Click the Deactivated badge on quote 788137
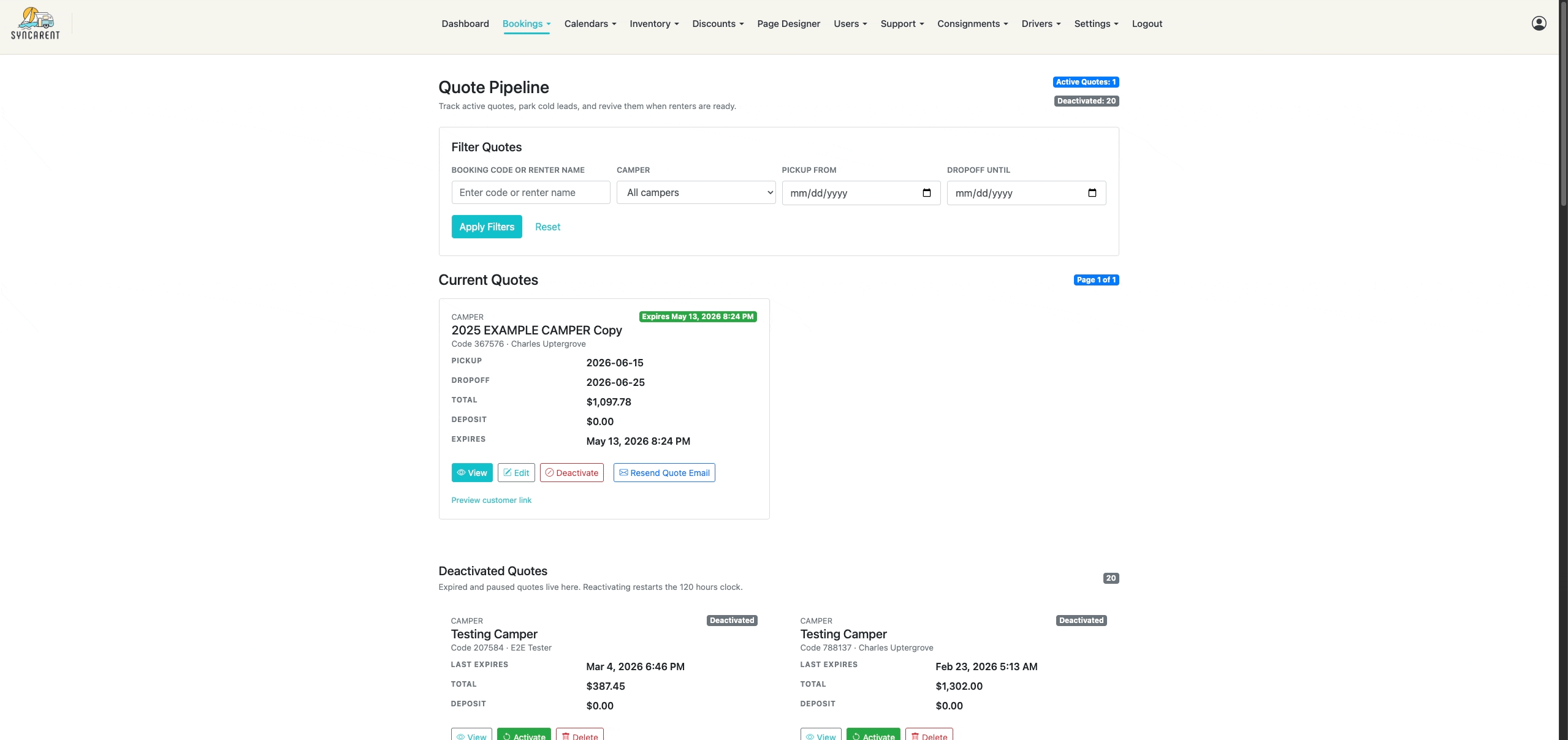The height and width of the screenshot is (740, 1568). (1081, 621)
